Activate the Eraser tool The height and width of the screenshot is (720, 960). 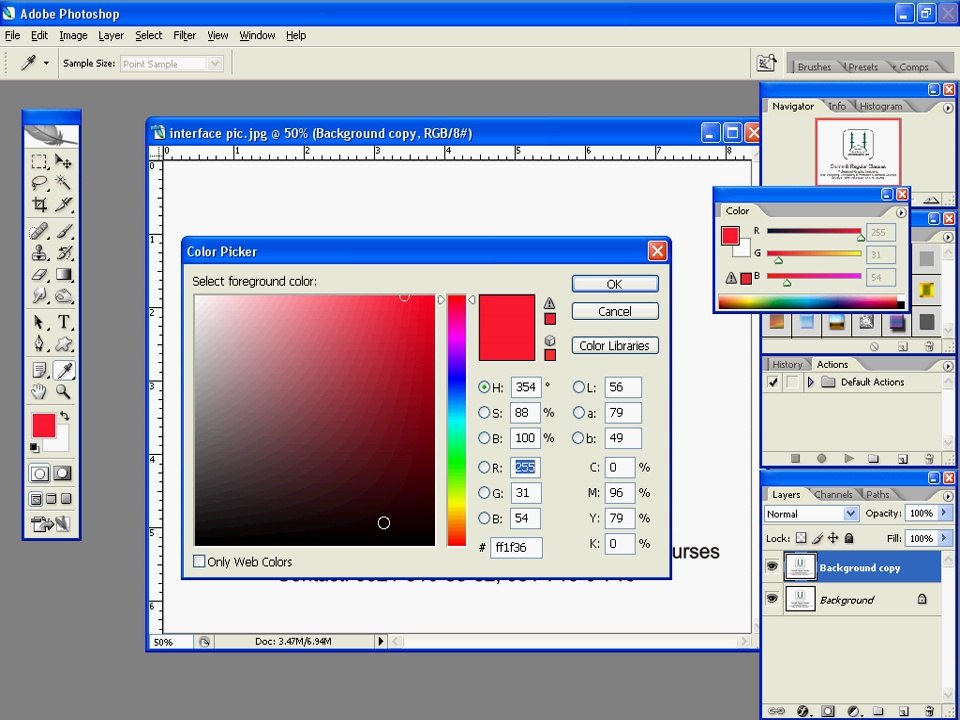click(x=39, y=274)
